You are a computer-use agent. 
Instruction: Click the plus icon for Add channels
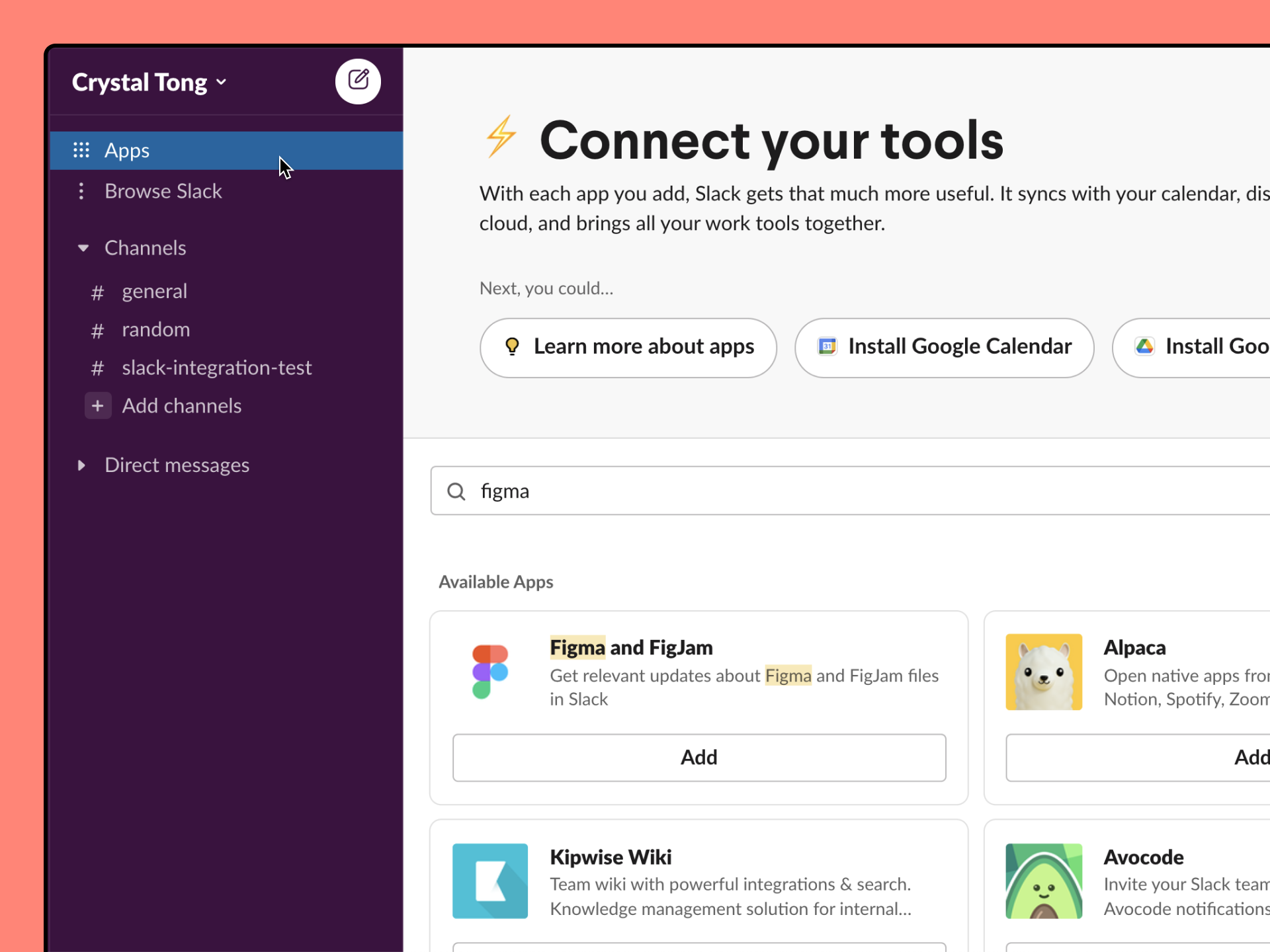[x=97, y=406]
